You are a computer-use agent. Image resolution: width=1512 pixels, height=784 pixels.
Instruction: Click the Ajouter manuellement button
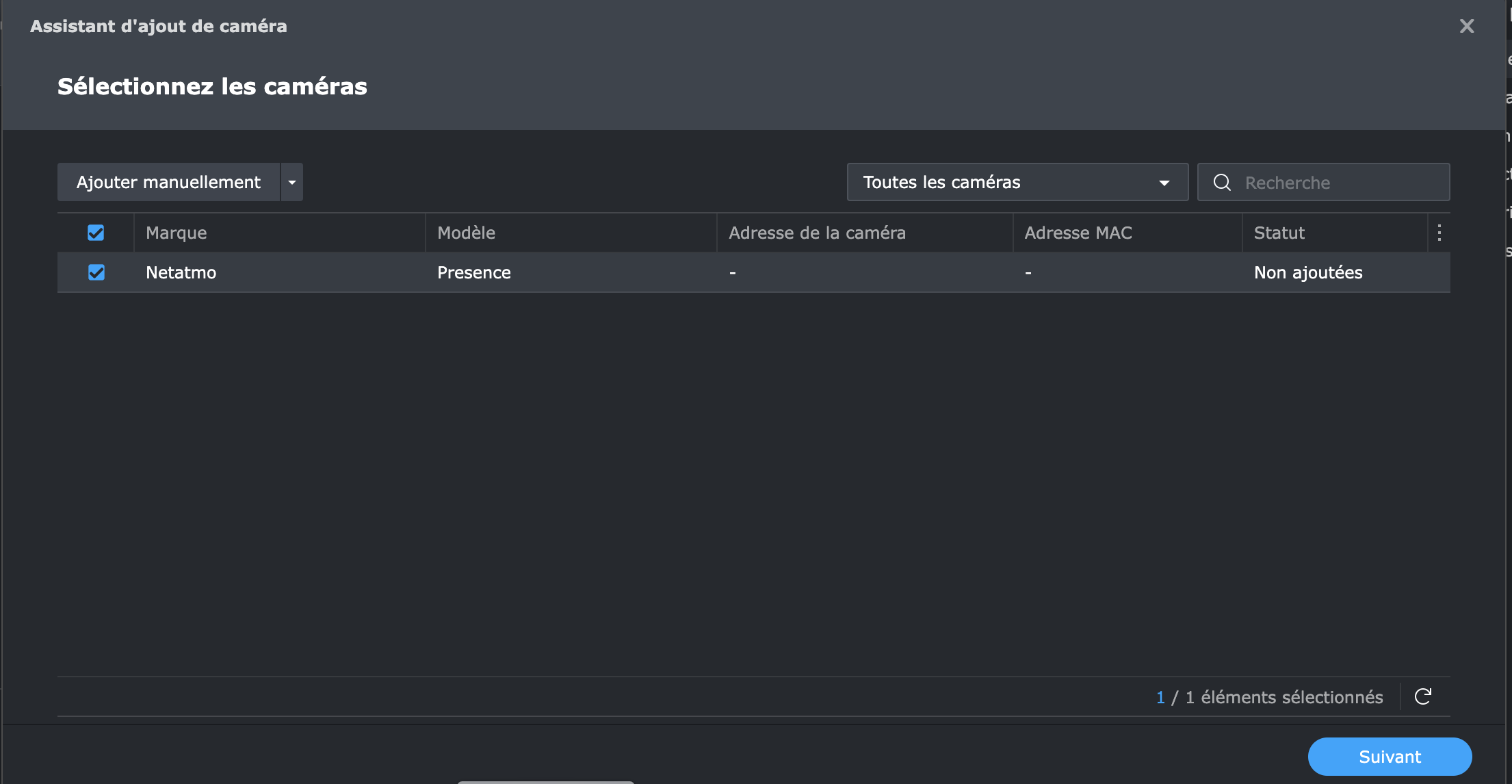point(168,182)
